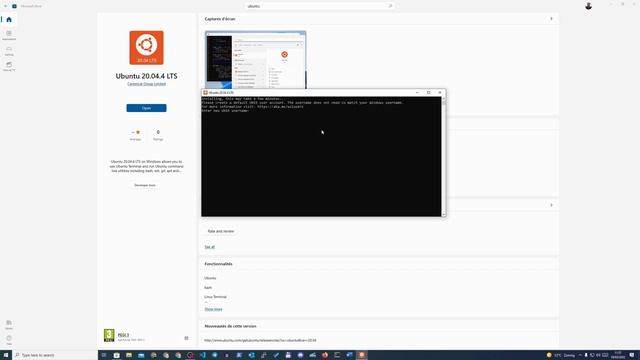Viewport: 640px width, 360px height.
Task: Click the Ubuntu icon in terminal title bar
Action: click(205, 93)
